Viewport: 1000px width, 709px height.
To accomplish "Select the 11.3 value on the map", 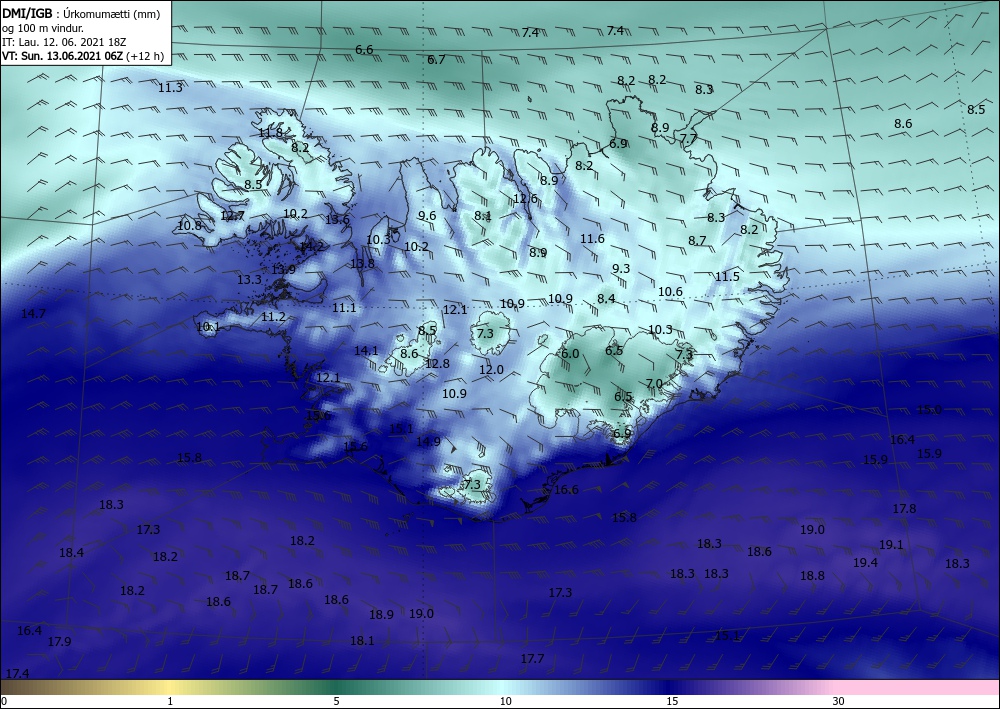I will click(170, 88).
